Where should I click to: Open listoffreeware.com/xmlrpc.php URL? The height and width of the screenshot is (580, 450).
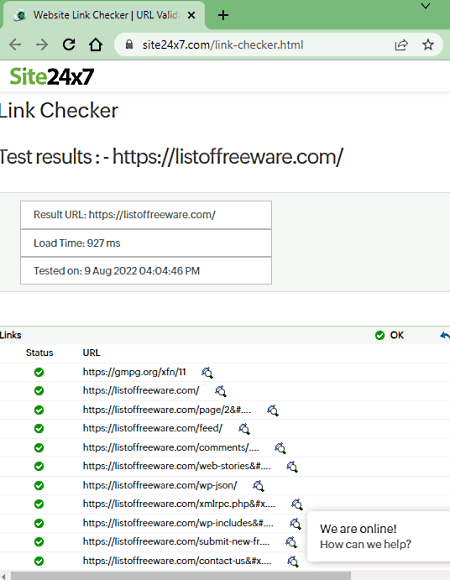[x=179, y=503]
